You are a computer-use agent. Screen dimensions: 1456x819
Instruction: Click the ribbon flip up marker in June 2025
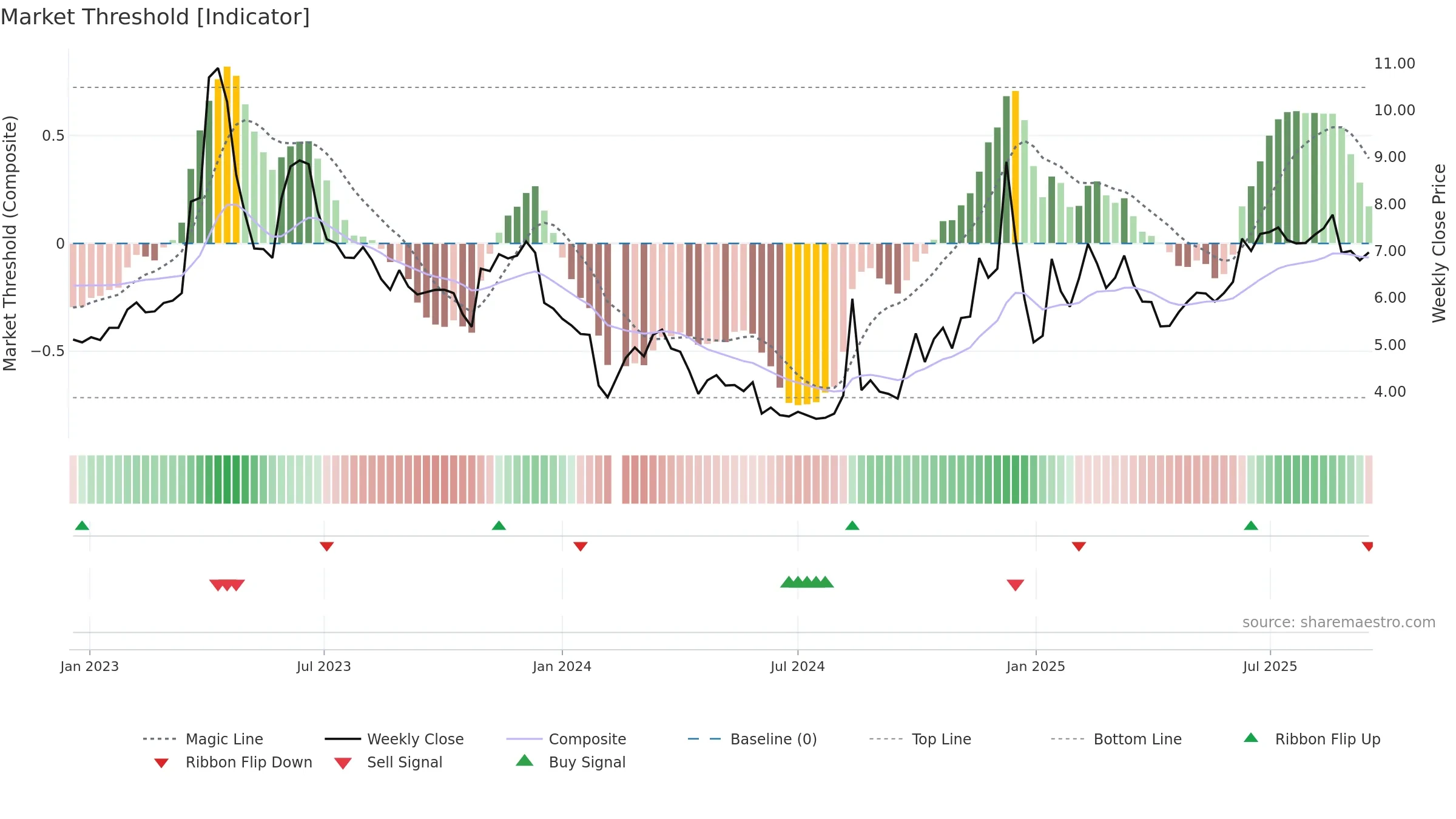(x=1251, y=525)
